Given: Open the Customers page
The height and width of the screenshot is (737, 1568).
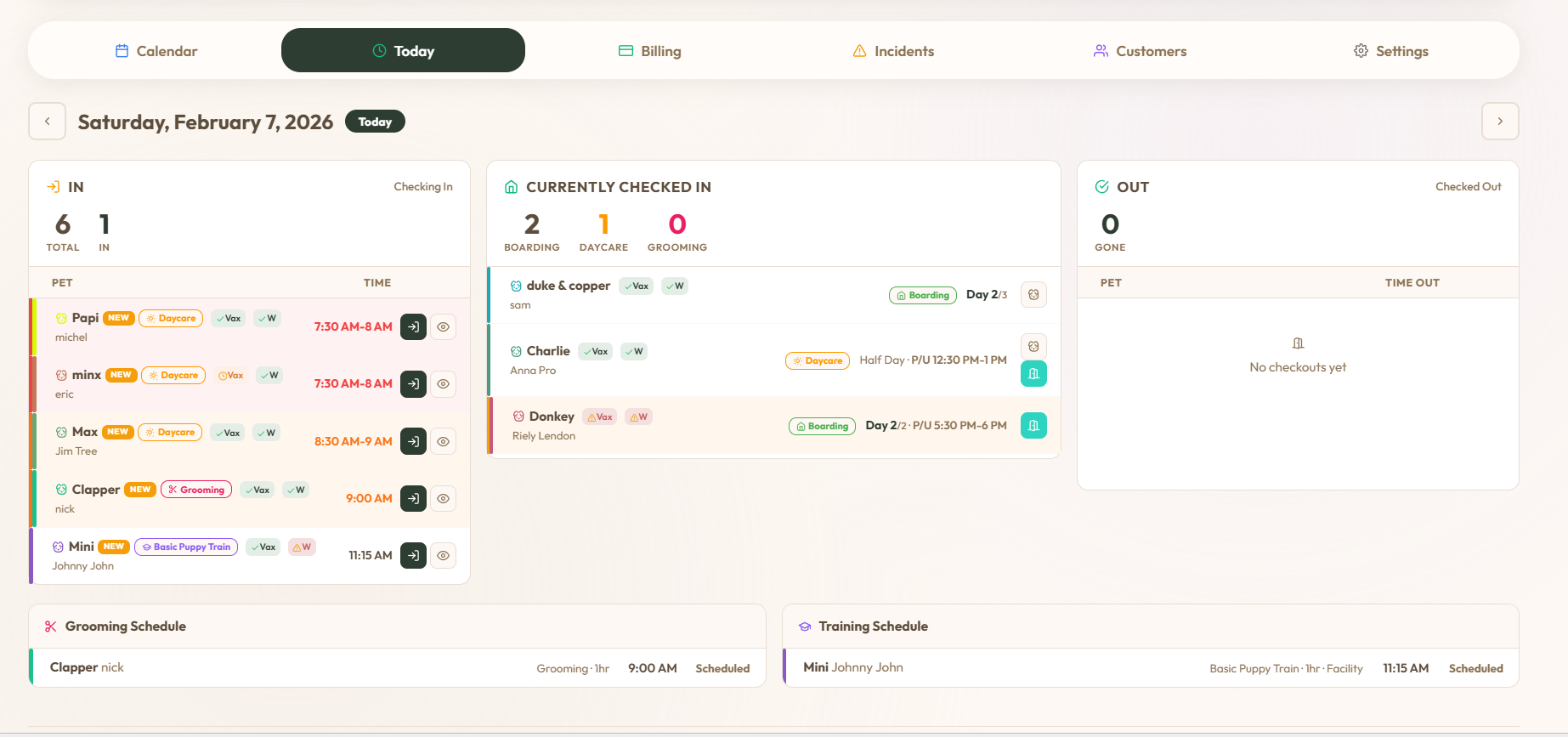Looking at the screenshot, I should (x=1140, y=51).
